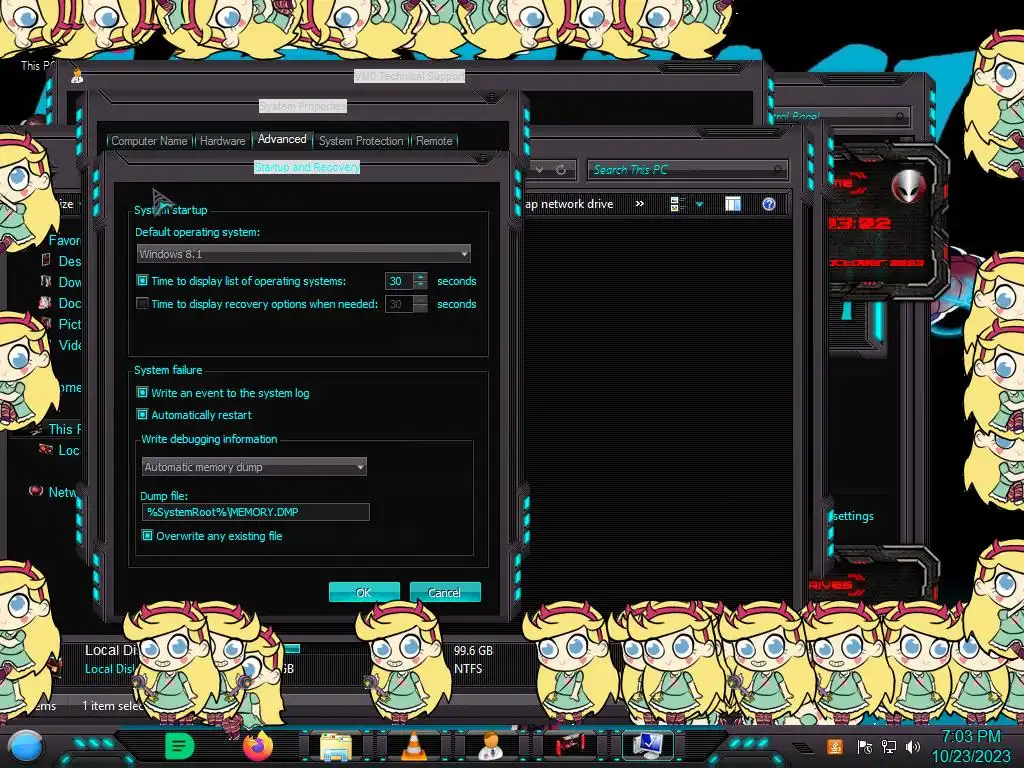Refresh This PC in Explorer window
Viewport: 1024px width, 768px height.
(561, 170)
